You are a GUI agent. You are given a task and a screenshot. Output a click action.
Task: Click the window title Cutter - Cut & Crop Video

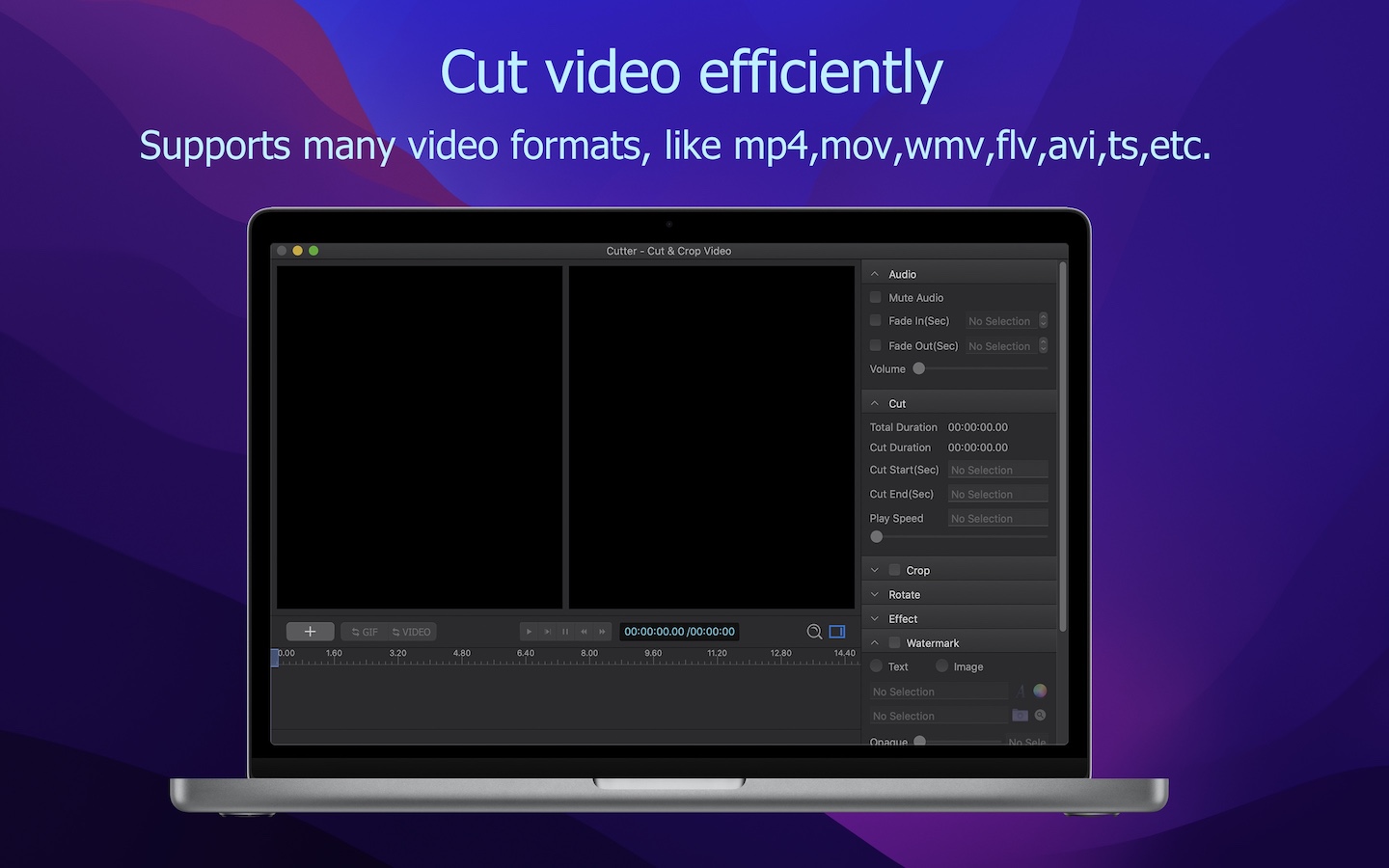point(668,251)
